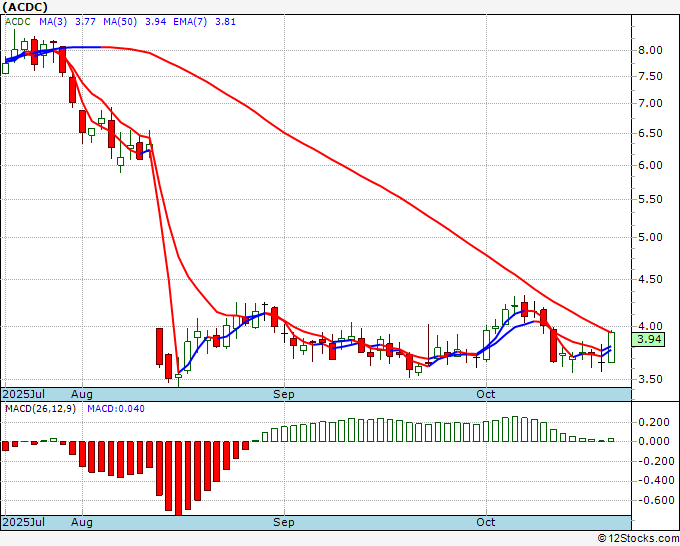Image resolution: width=680 pixels, height=546 pixels.
Task: Click the deepest red MACD histogram bar
Action: pyautogui.click(x=178, y=478)
